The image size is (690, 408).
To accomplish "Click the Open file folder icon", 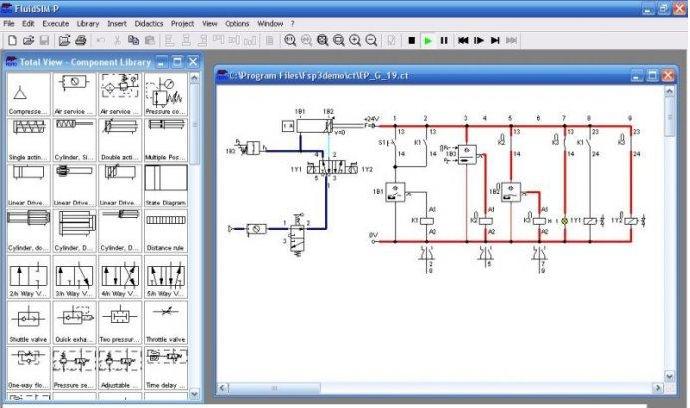I will tap(28, 40).
